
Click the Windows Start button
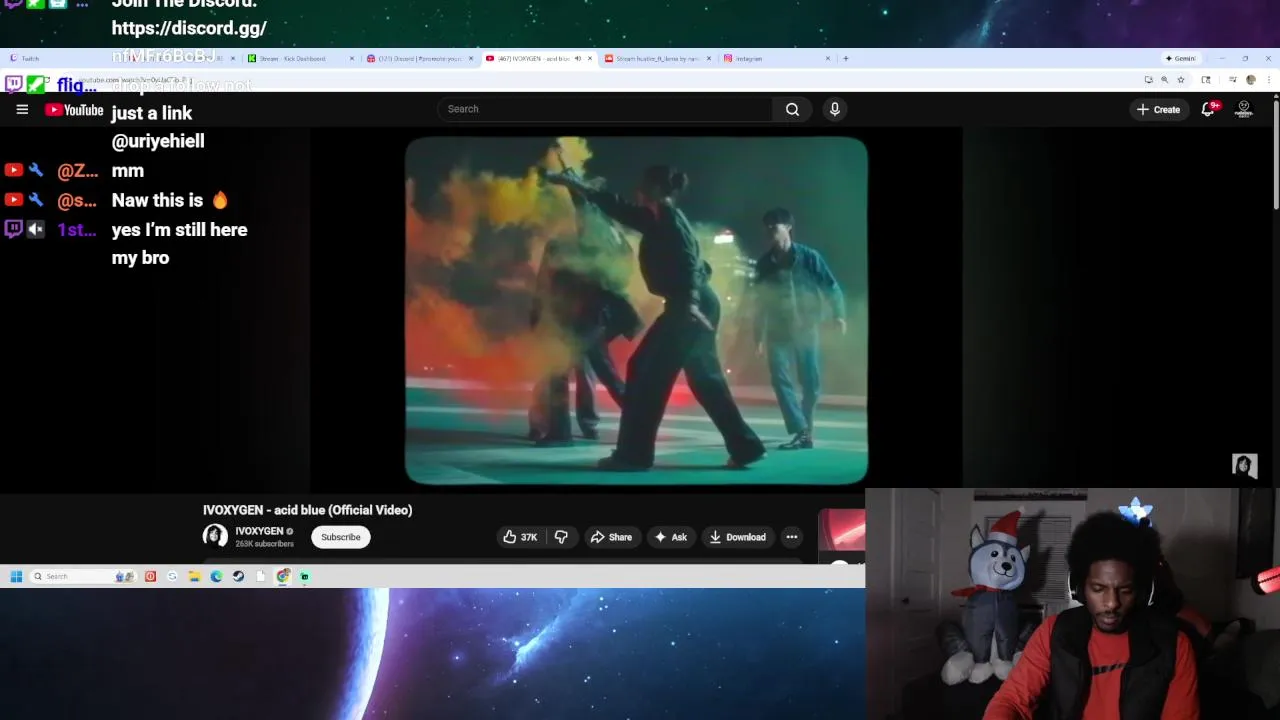(16, 576)
